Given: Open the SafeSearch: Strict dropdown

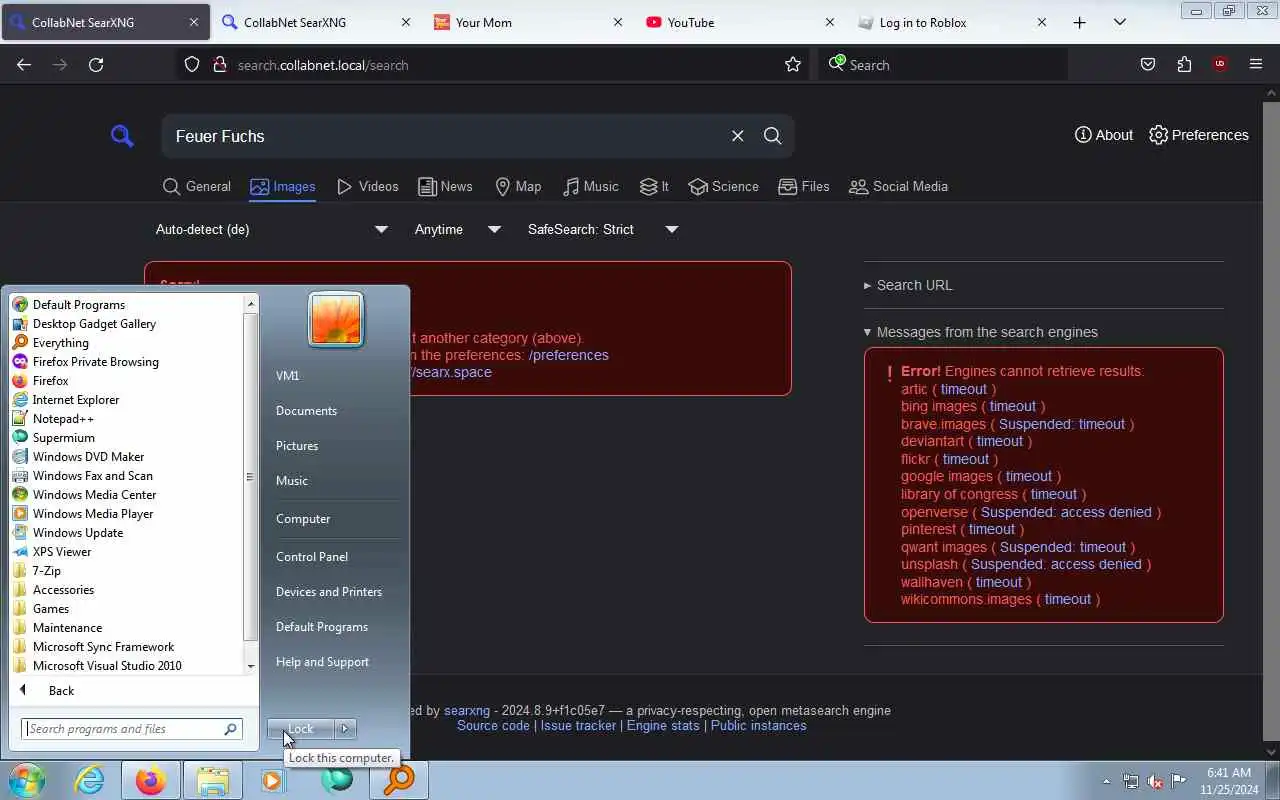Looking at the screenshot, I should click(x=603, y=229).
